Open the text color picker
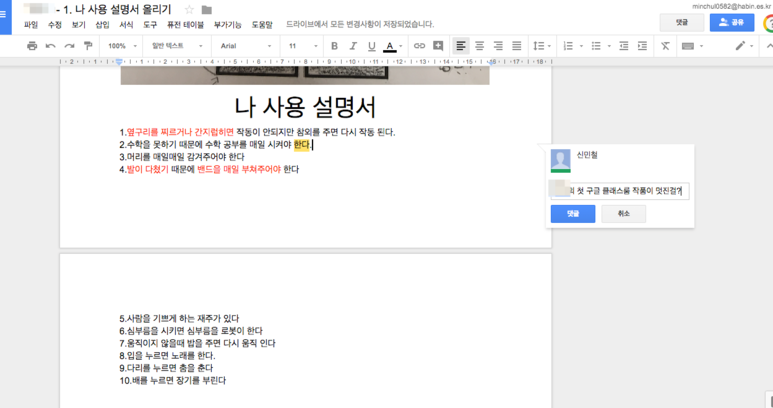Image resolution: width=773 pixels, height=408 pixels. point(393,46)
